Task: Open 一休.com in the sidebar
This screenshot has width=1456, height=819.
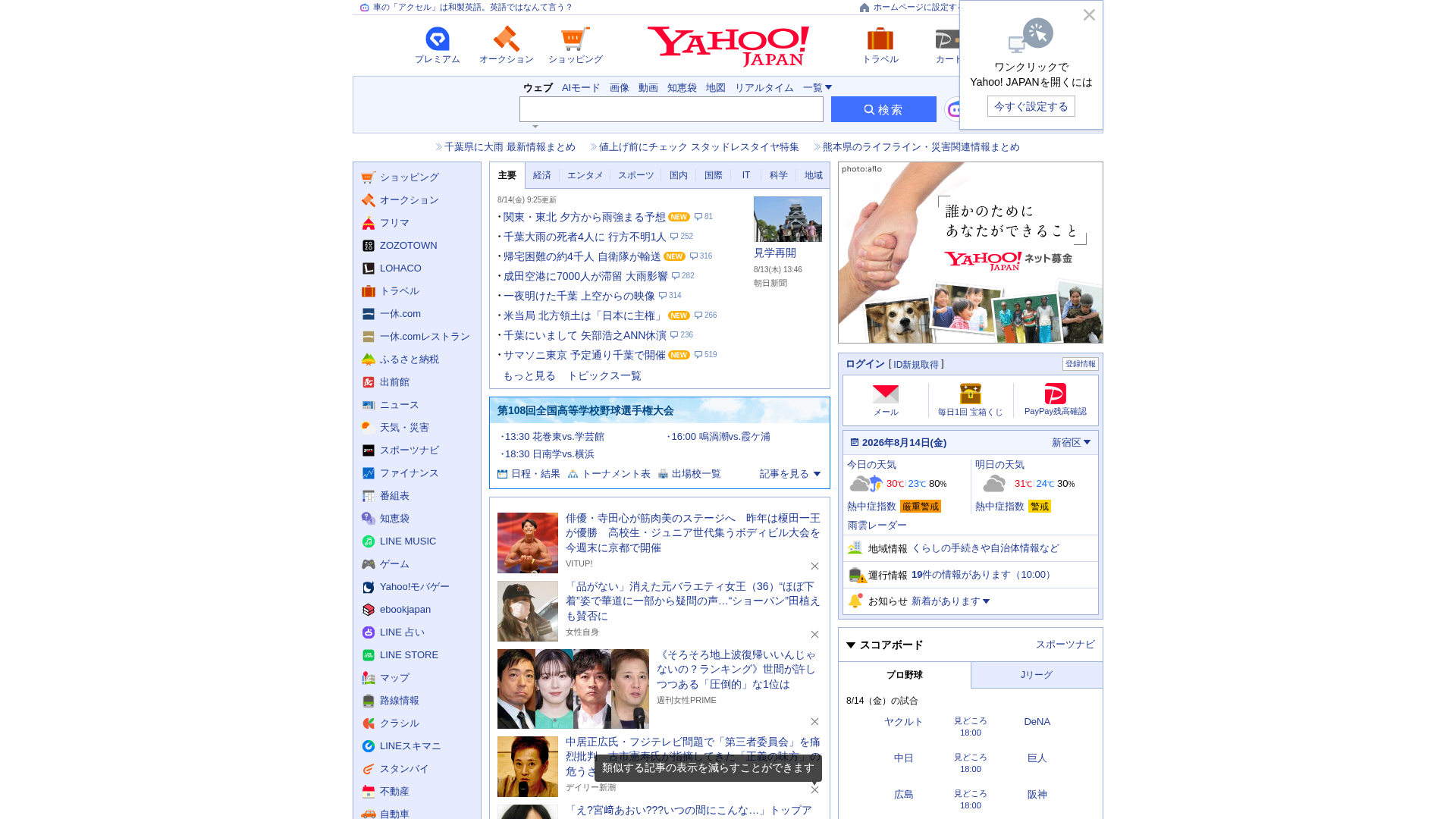Action: coord(400,314)
